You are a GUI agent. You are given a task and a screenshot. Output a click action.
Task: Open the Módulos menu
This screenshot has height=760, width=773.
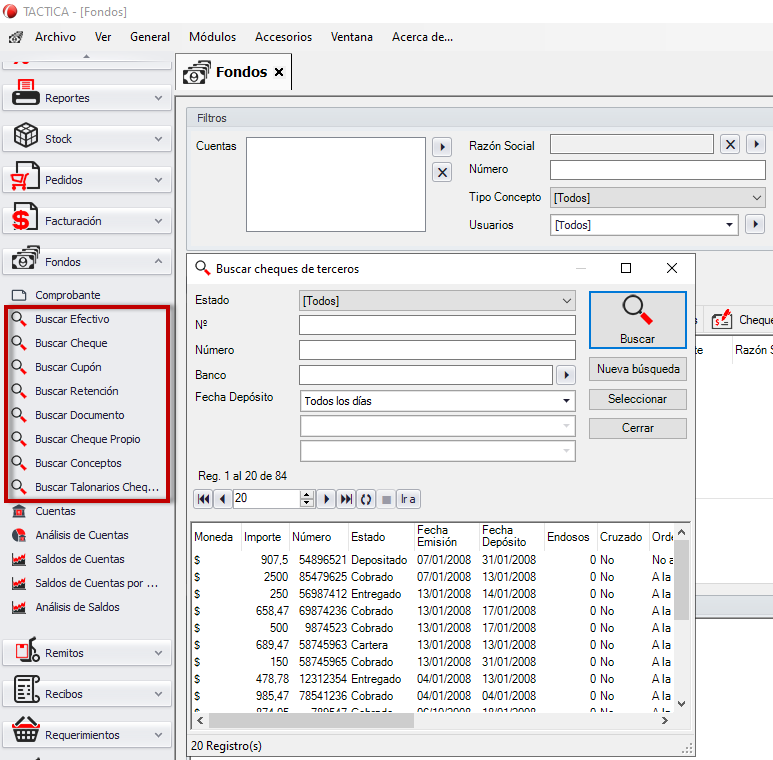[x=212, y=37]
